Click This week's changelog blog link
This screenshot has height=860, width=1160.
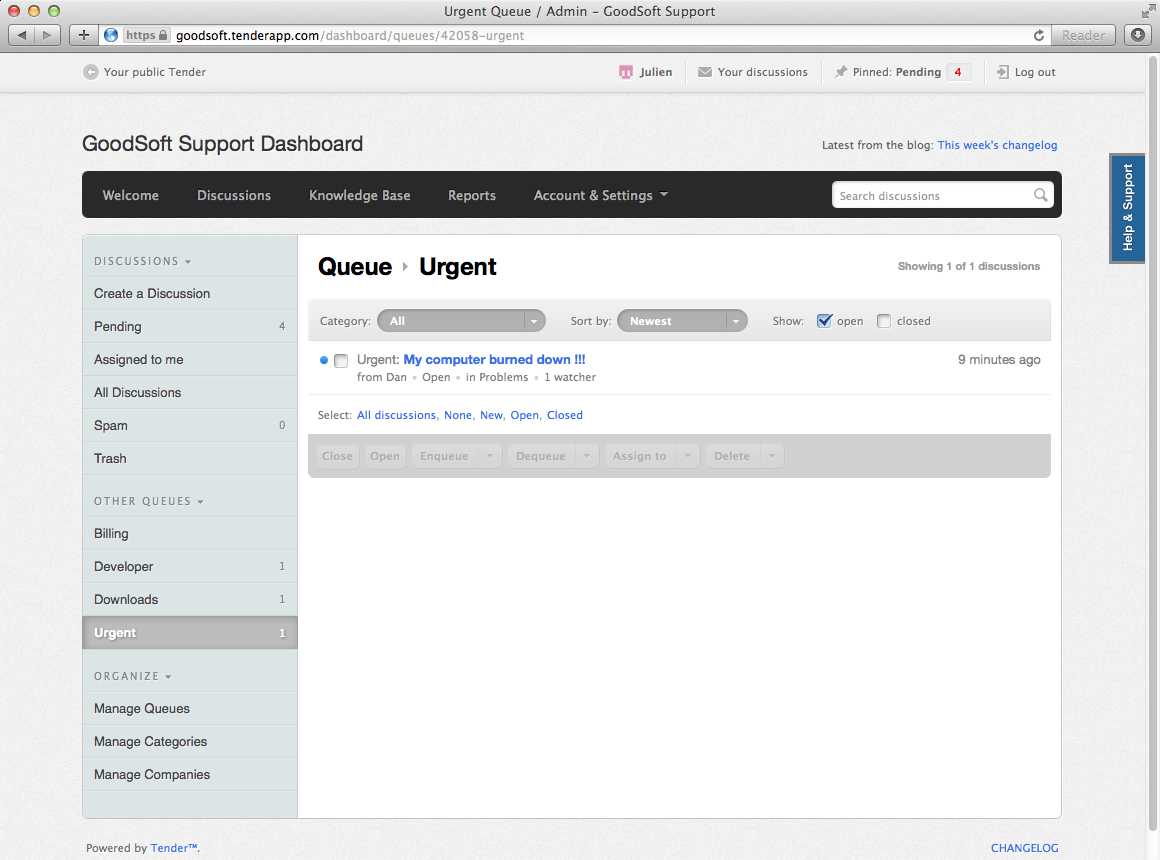[997, 145]
